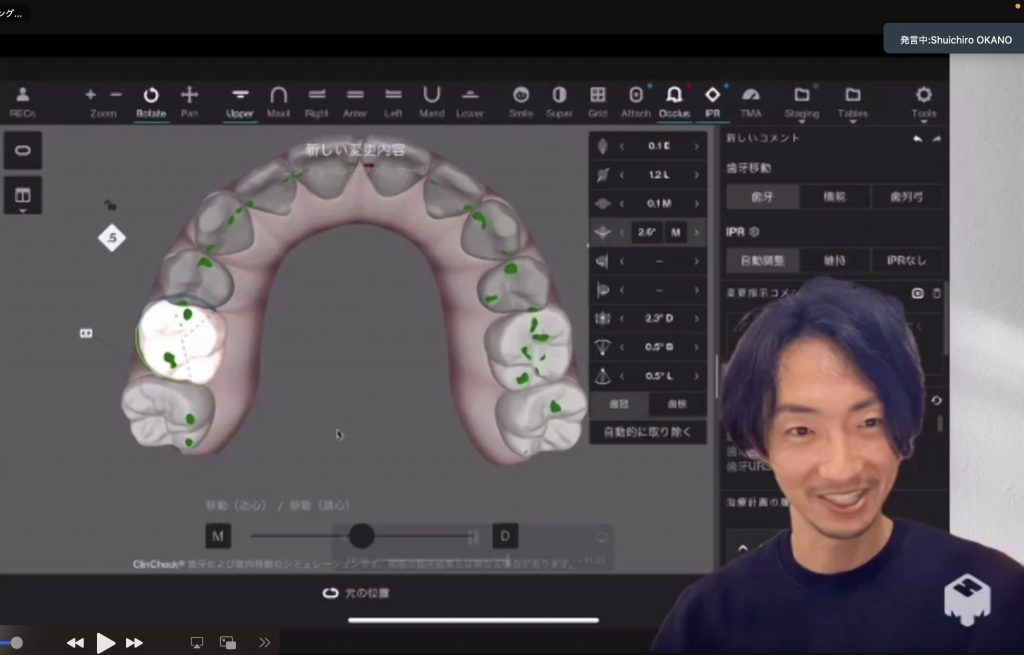The width and height of the screenshot is (1024, 655).
Task: Open the split-view layout dropdown
Action: [23, 196]
